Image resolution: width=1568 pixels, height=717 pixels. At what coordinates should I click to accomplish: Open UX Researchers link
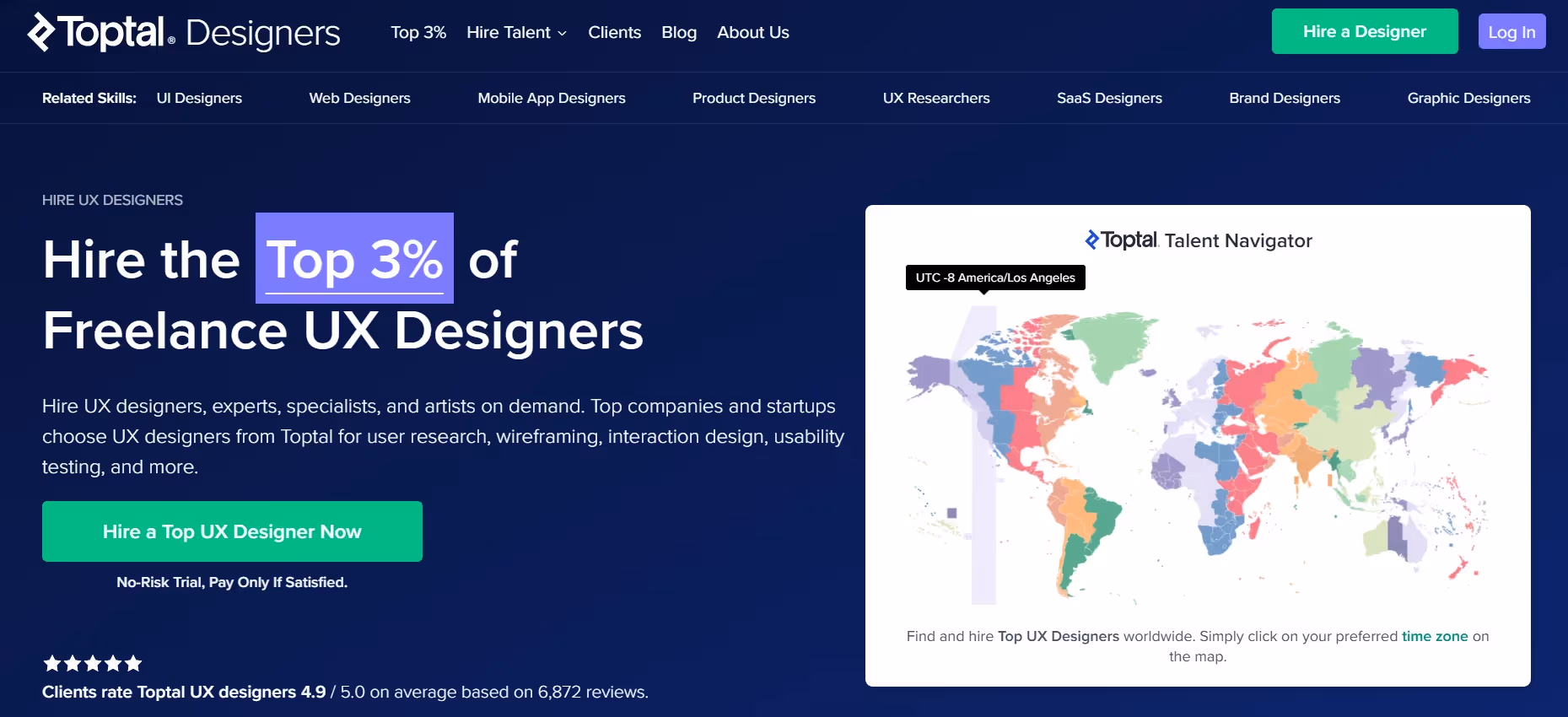[x=936, y=98]
